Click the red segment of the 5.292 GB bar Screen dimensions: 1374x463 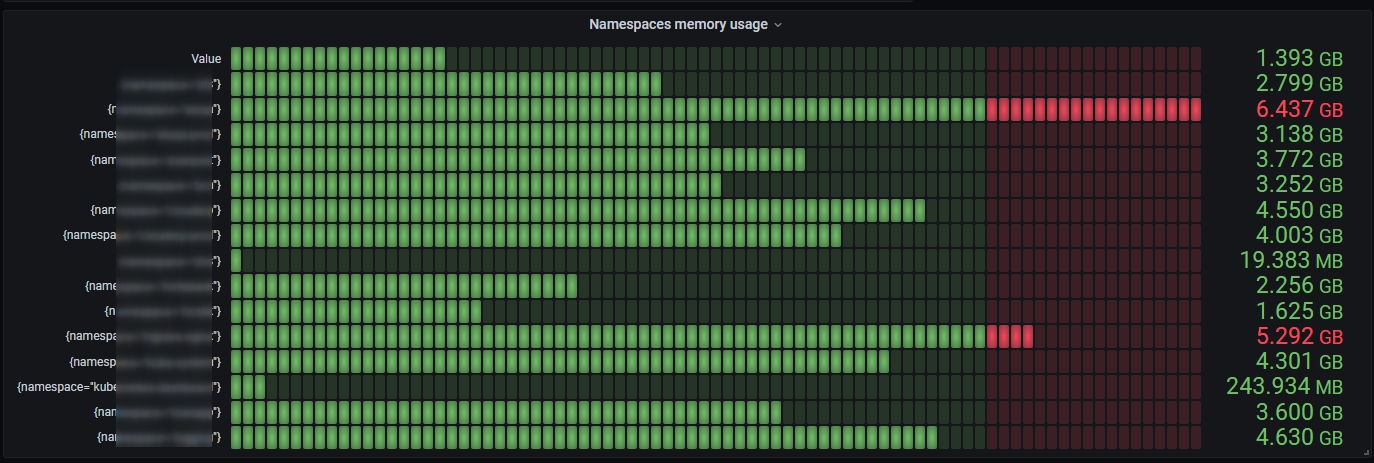[1009, 336]
